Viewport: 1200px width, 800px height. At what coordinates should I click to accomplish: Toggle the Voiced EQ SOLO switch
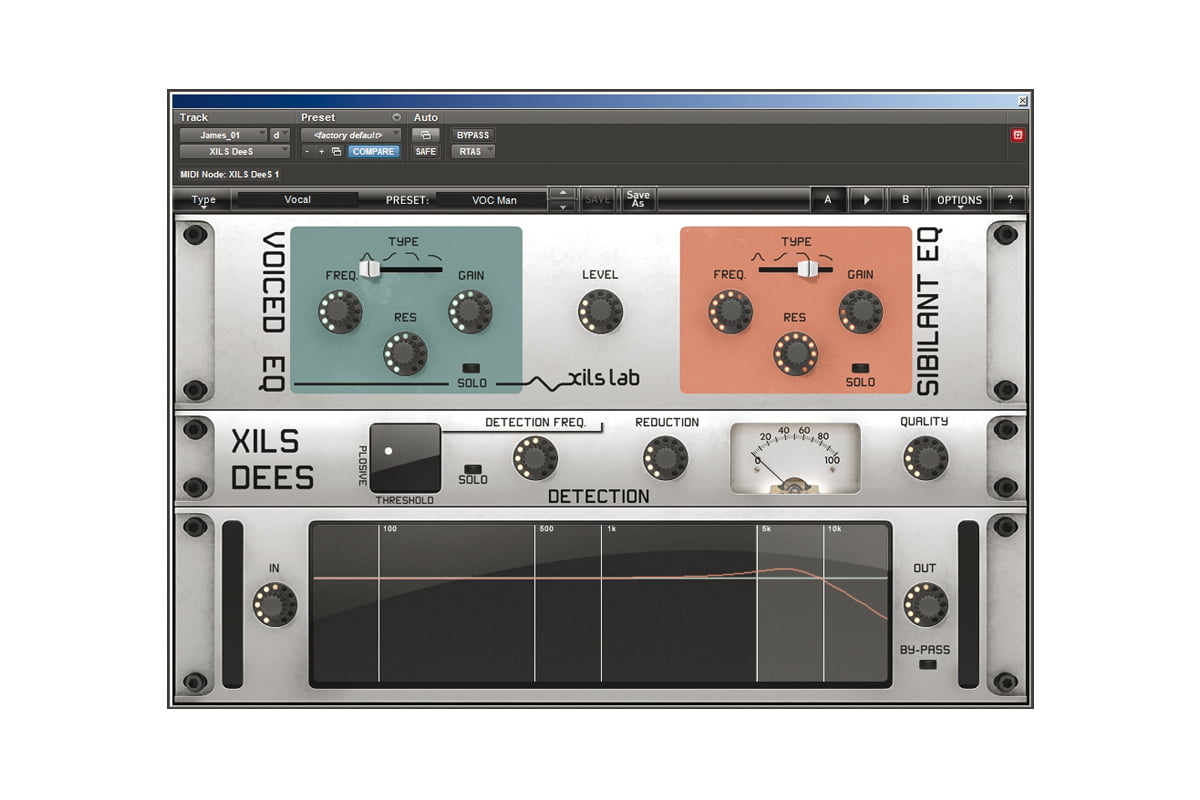tap(471, 367)
